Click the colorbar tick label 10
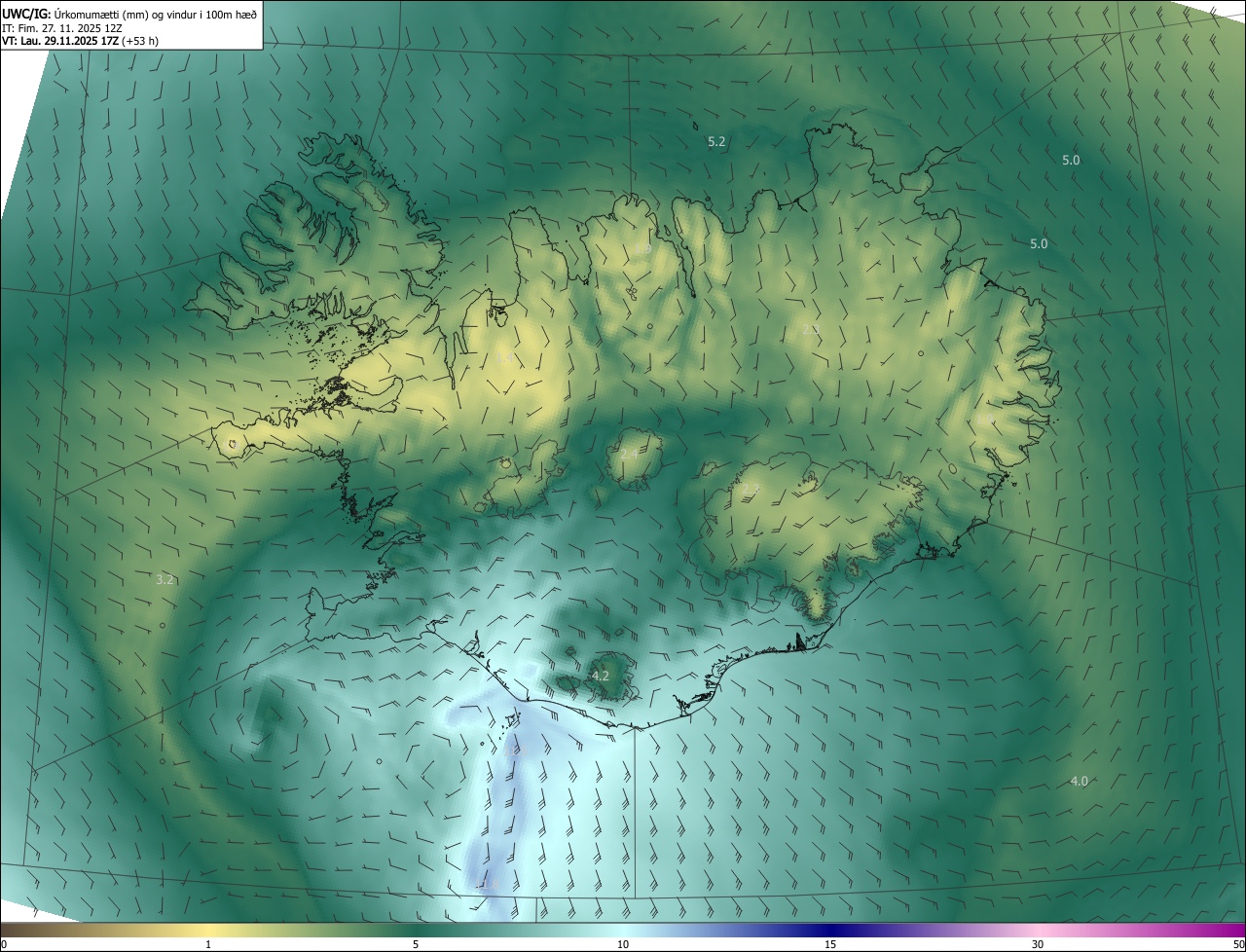The width and height of the screenshot is (1246, 952). point(623,945)
